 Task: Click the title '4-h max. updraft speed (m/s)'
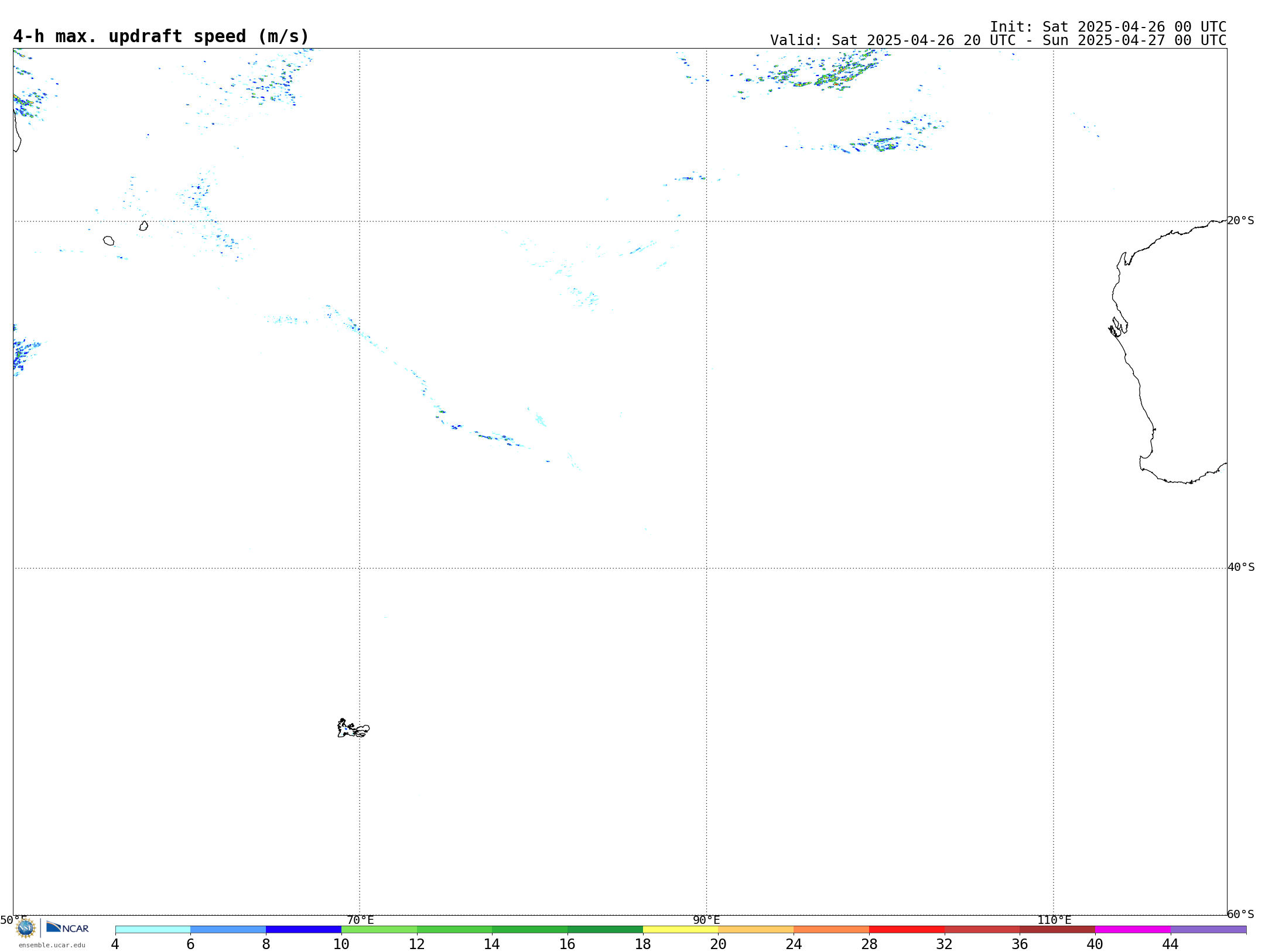click(161, 36)
